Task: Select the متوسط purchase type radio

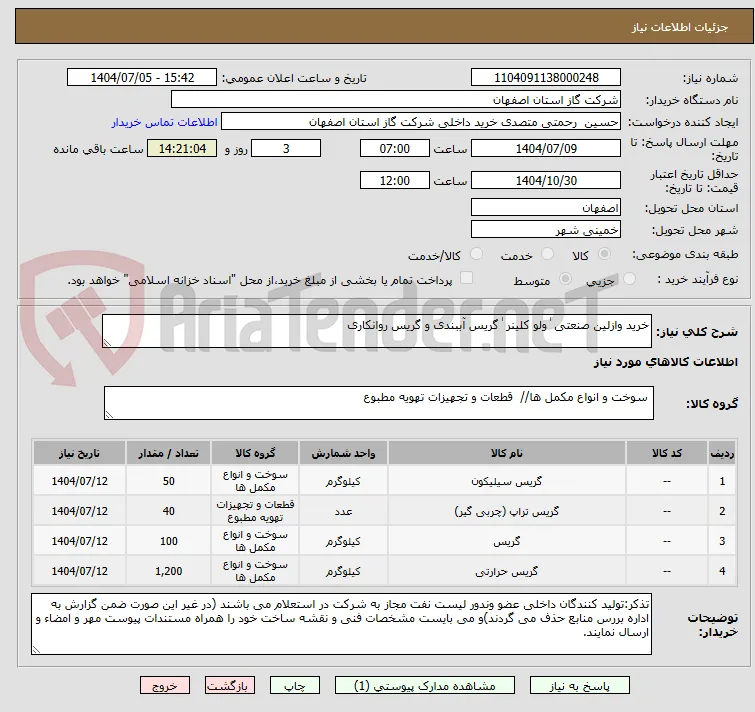Action: [566, 279]
